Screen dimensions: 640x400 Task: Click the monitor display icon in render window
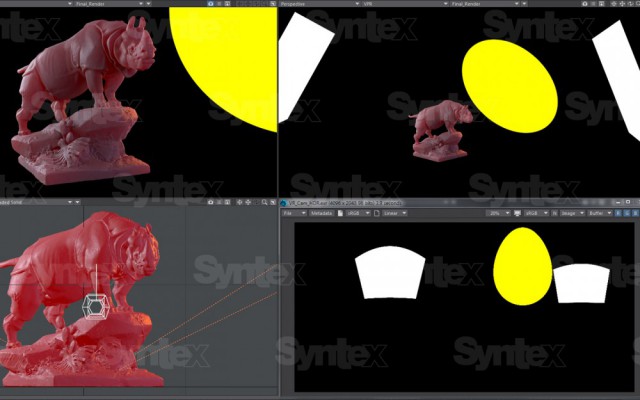(517, 213)
